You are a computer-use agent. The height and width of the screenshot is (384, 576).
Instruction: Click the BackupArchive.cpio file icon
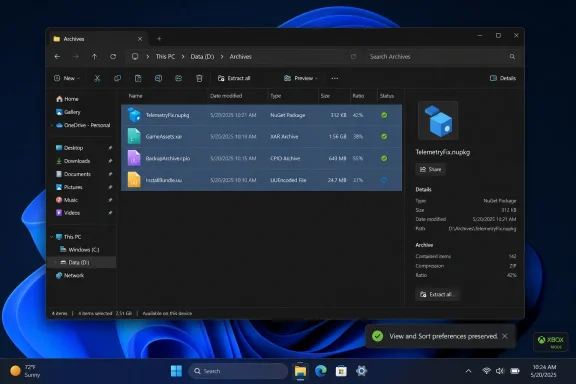pos(134,158)
